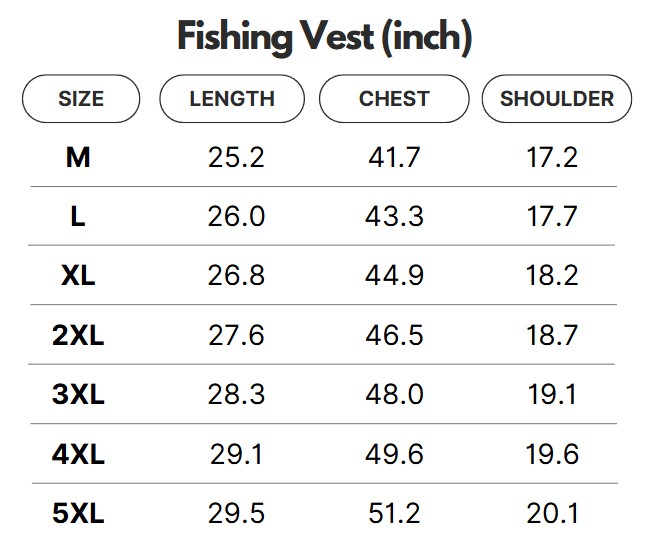Screen dimensions: 648x558
Task: Select the CHEST column header
Action: click(394, 99)
